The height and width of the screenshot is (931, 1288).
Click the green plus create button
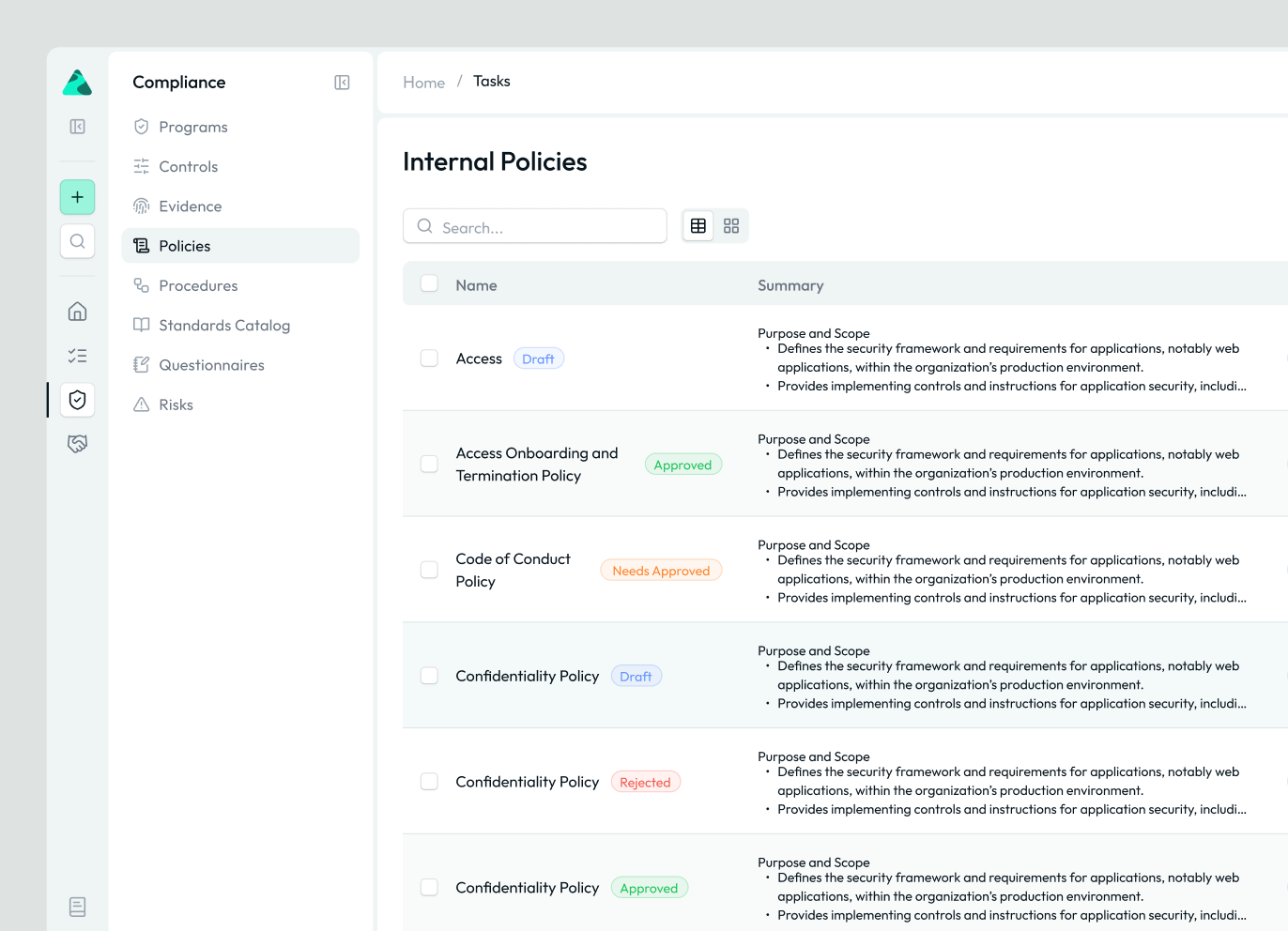pos(78,197)
